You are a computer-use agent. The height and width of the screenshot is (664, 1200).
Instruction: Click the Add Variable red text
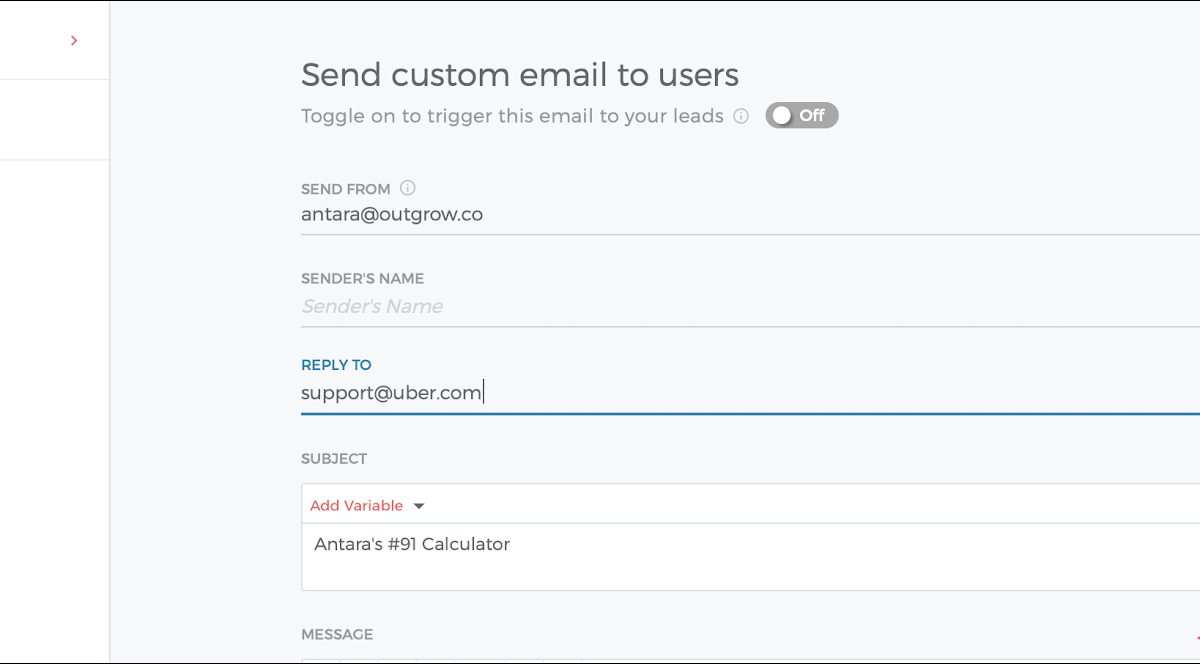coord(356,506)
